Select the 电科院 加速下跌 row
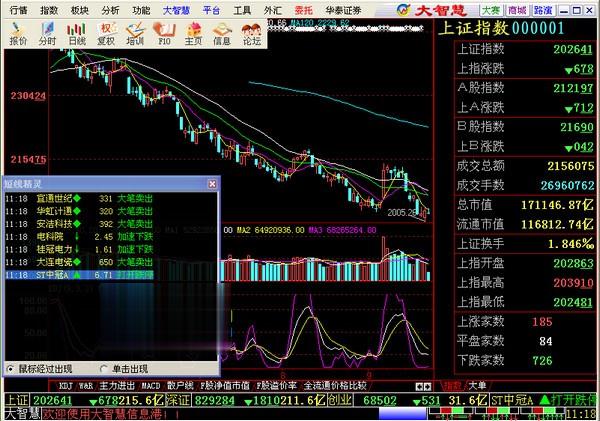Screen dimensions: 600x421 coord(79,237)
